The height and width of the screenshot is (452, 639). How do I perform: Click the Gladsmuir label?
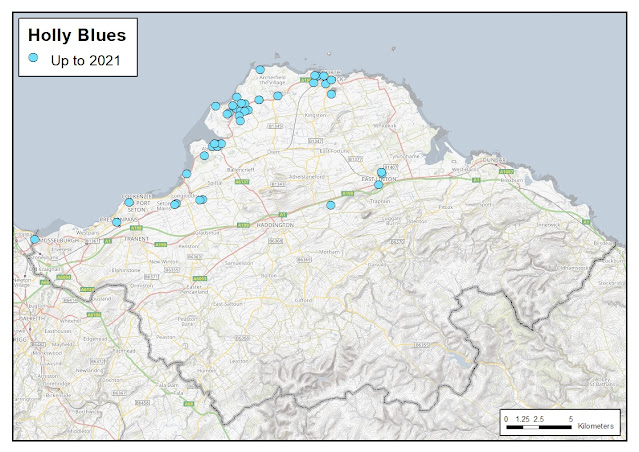click(x=208, y=233)
